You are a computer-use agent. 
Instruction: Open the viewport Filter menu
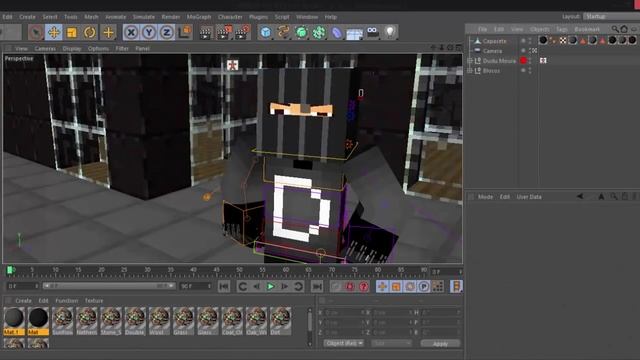pos(122,48)
